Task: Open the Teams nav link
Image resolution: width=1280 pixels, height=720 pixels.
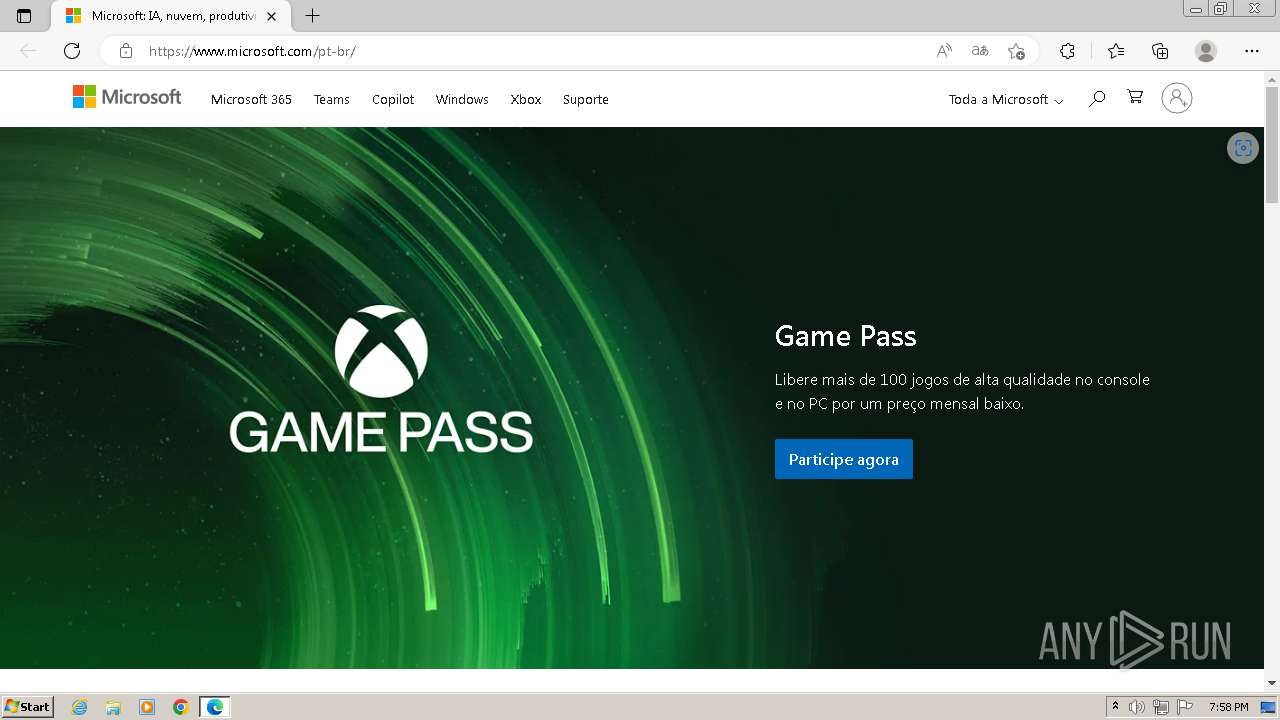Action: 331,99
